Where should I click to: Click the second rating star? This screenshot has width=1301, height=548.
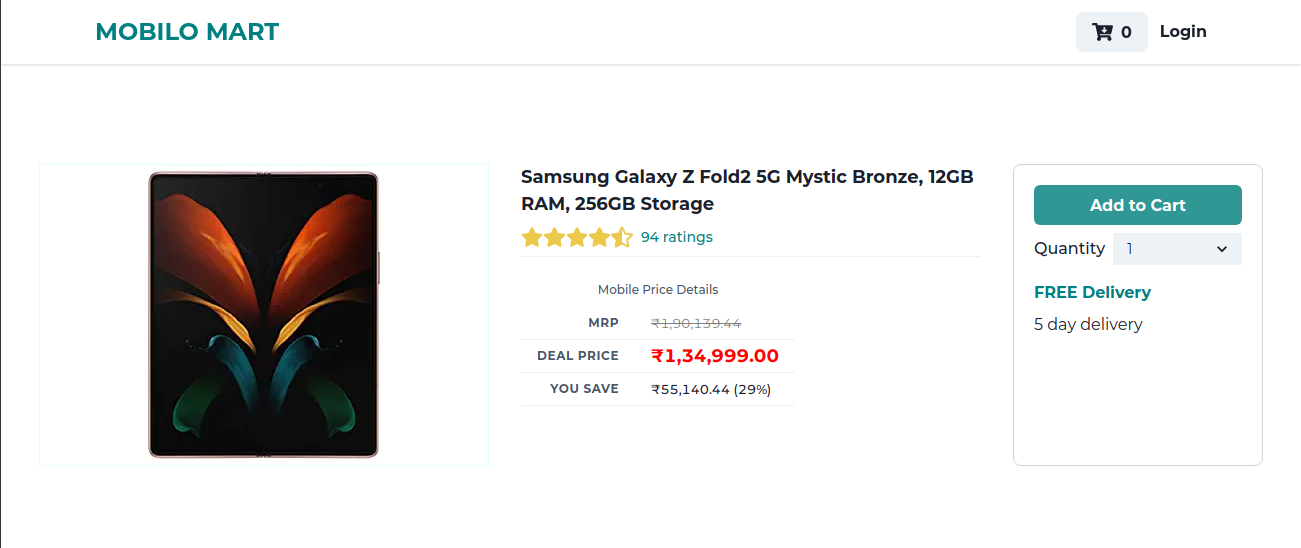(x=554, y=238)
